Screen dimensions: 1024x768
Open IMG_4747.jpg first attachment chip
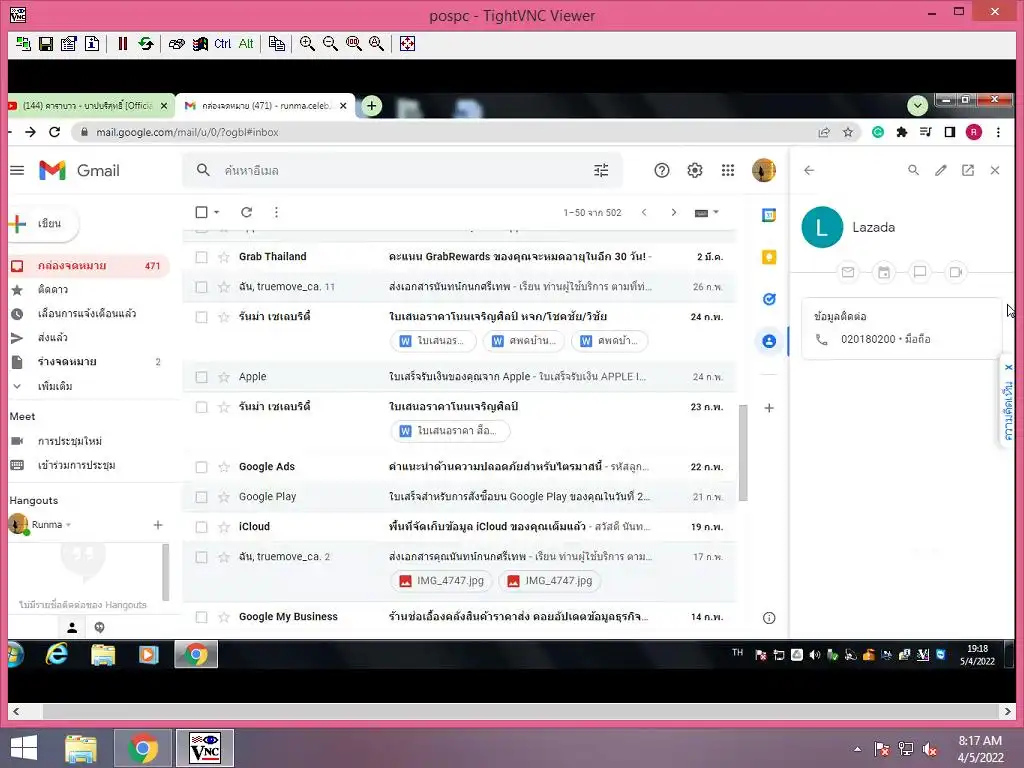[441, 581]
